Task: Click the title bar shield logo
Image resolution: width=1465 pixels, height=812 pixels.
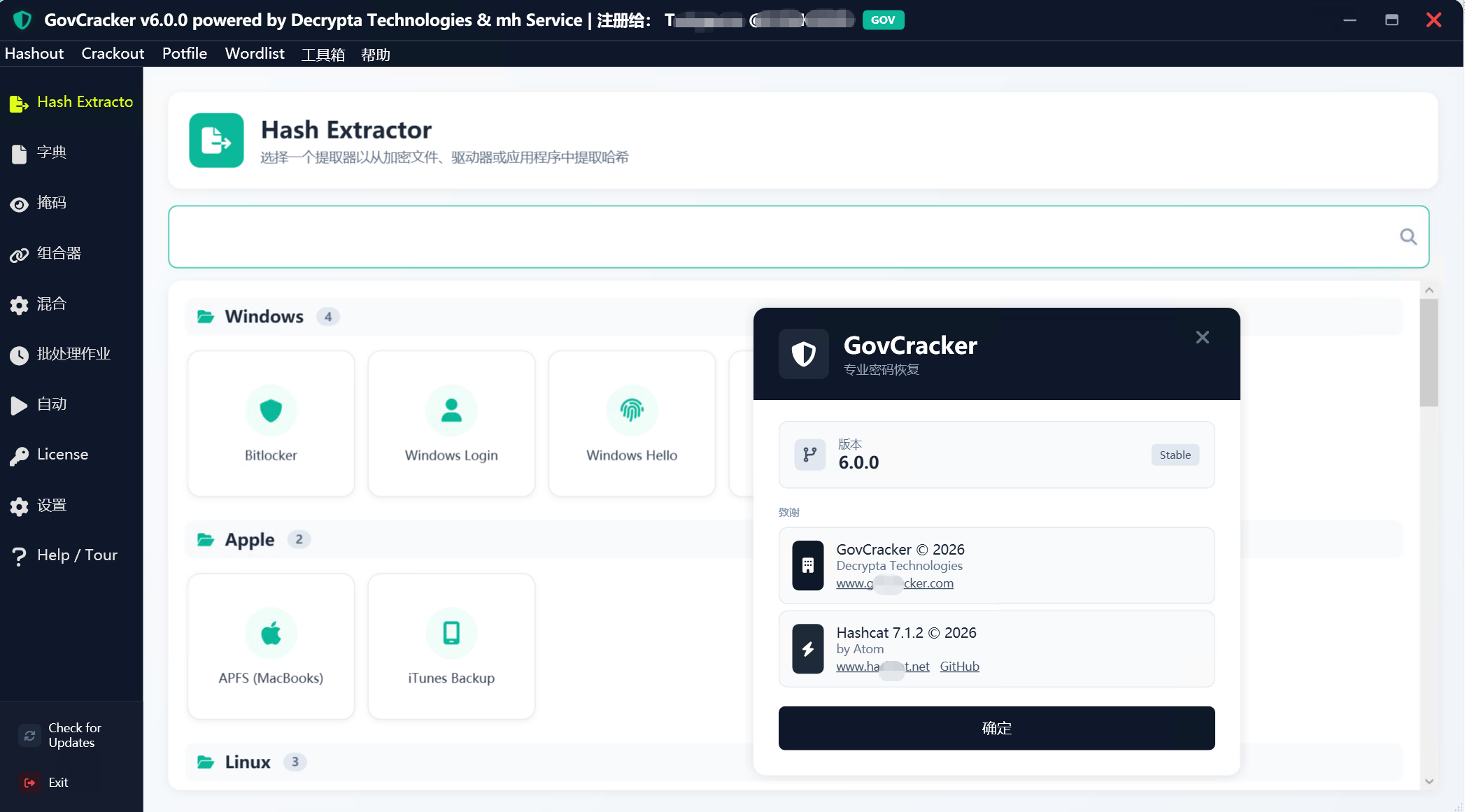Action: point(22,20)
